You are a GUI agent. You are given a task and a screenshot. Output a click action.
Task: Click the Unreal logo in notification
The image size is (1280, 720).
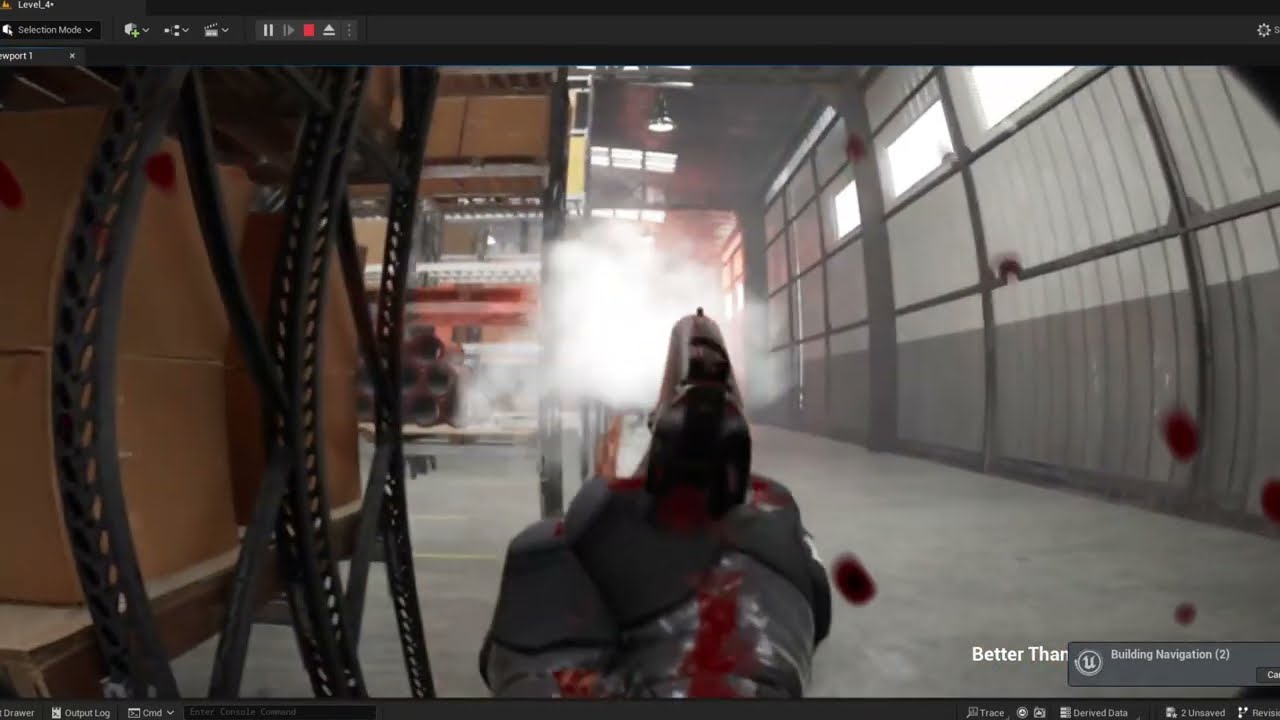1089,662
